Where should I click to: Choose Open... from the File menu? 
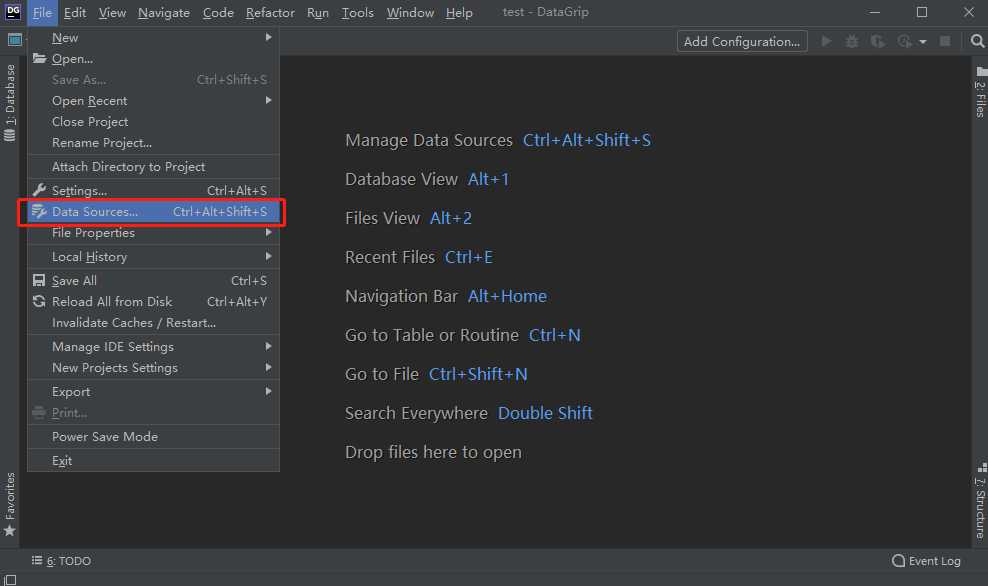pos(153,59)
